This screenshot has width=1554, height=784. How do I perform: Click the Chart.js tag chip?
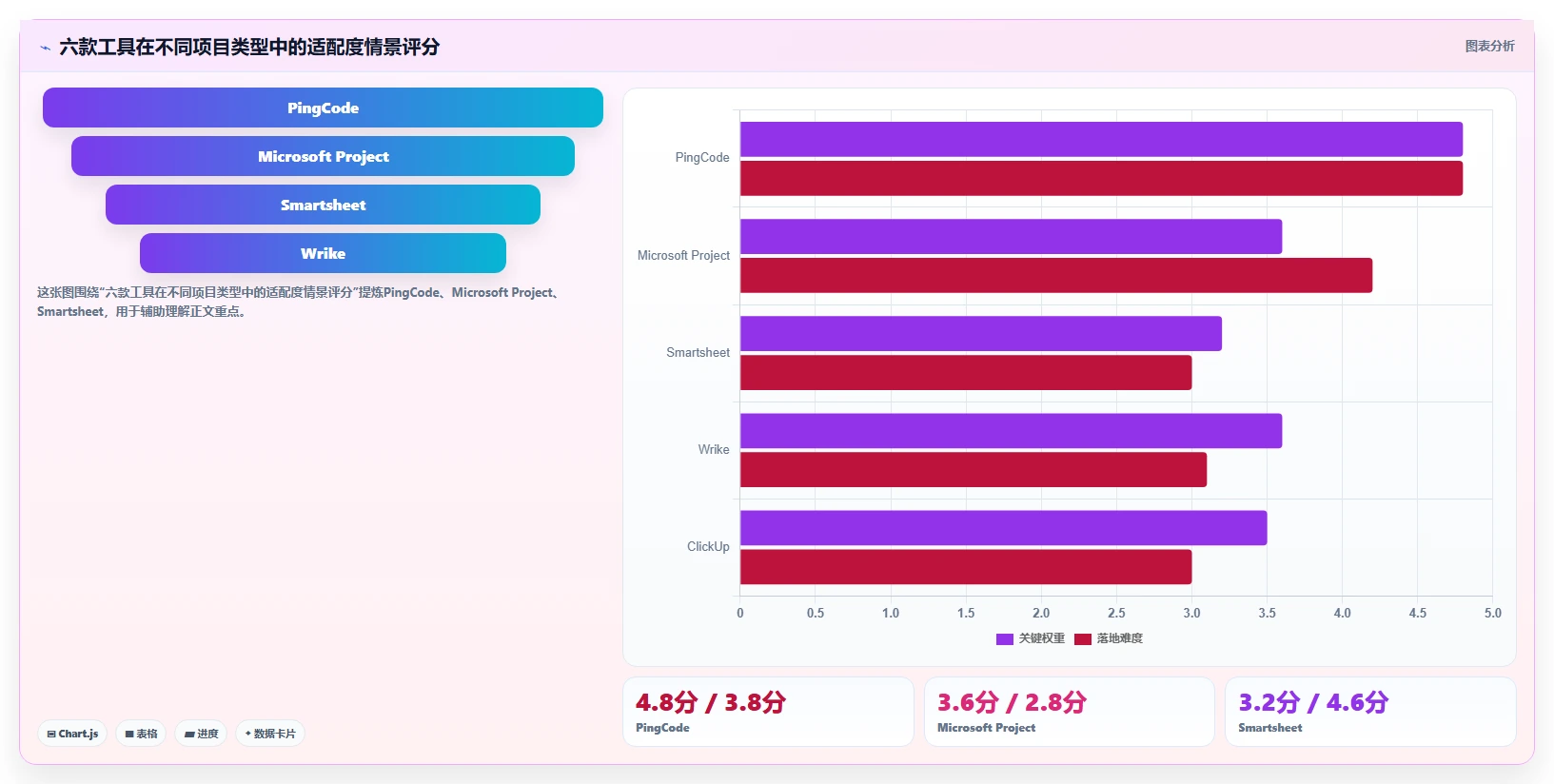point(72,734)
